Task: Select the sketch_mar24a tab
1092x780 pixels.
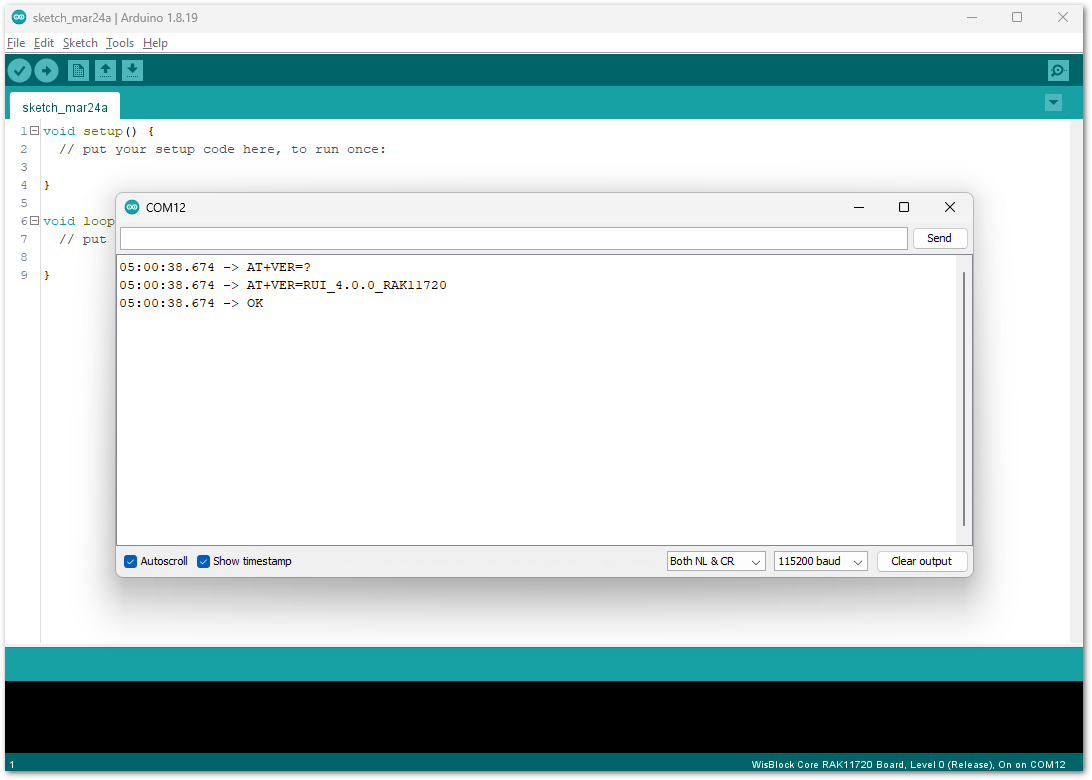Action: pyautogui.click(x=65, y=107)
